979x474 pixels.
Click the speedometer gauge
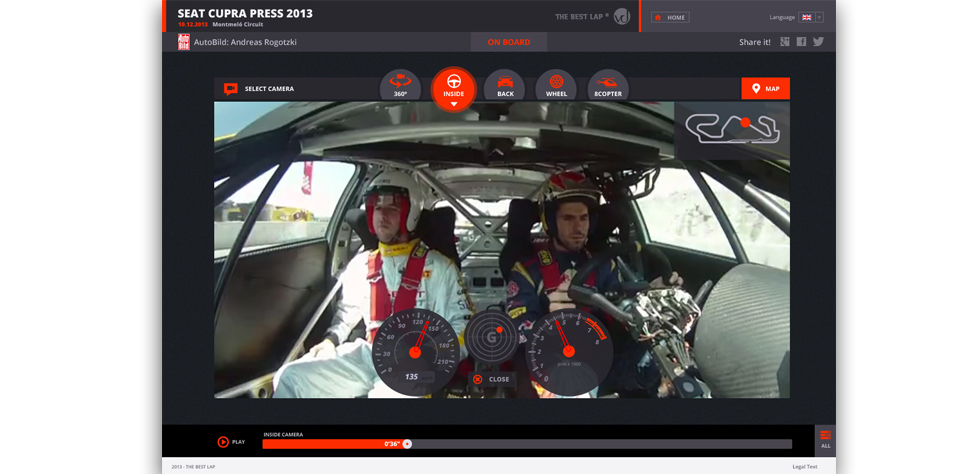(415, 352)
